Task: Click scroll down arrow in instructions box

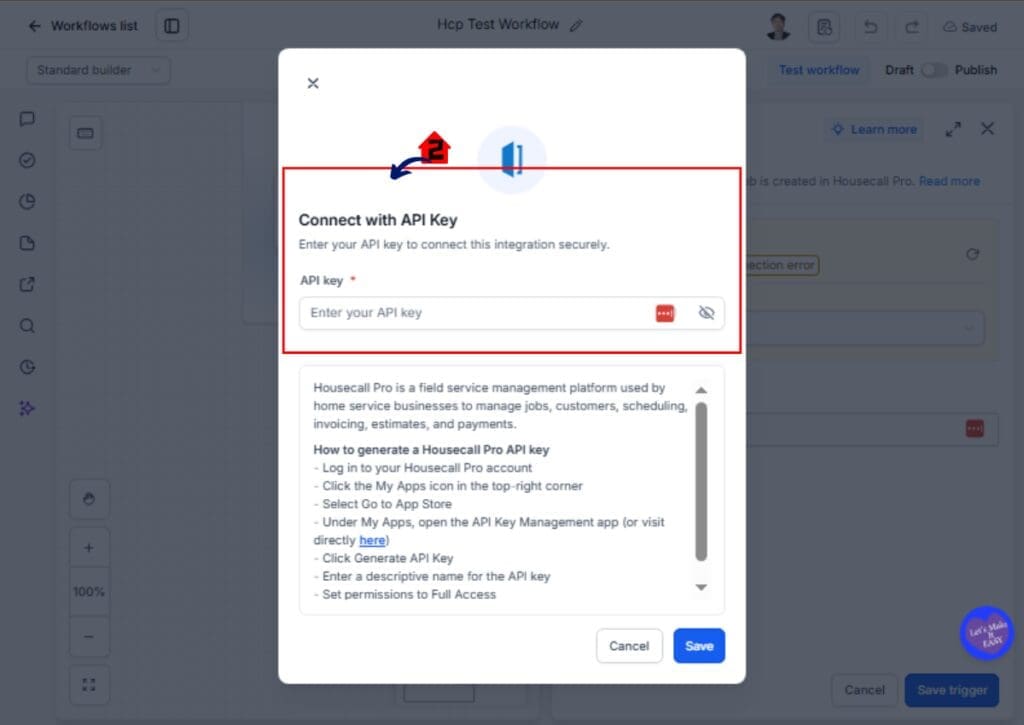Action: [701, 587]
